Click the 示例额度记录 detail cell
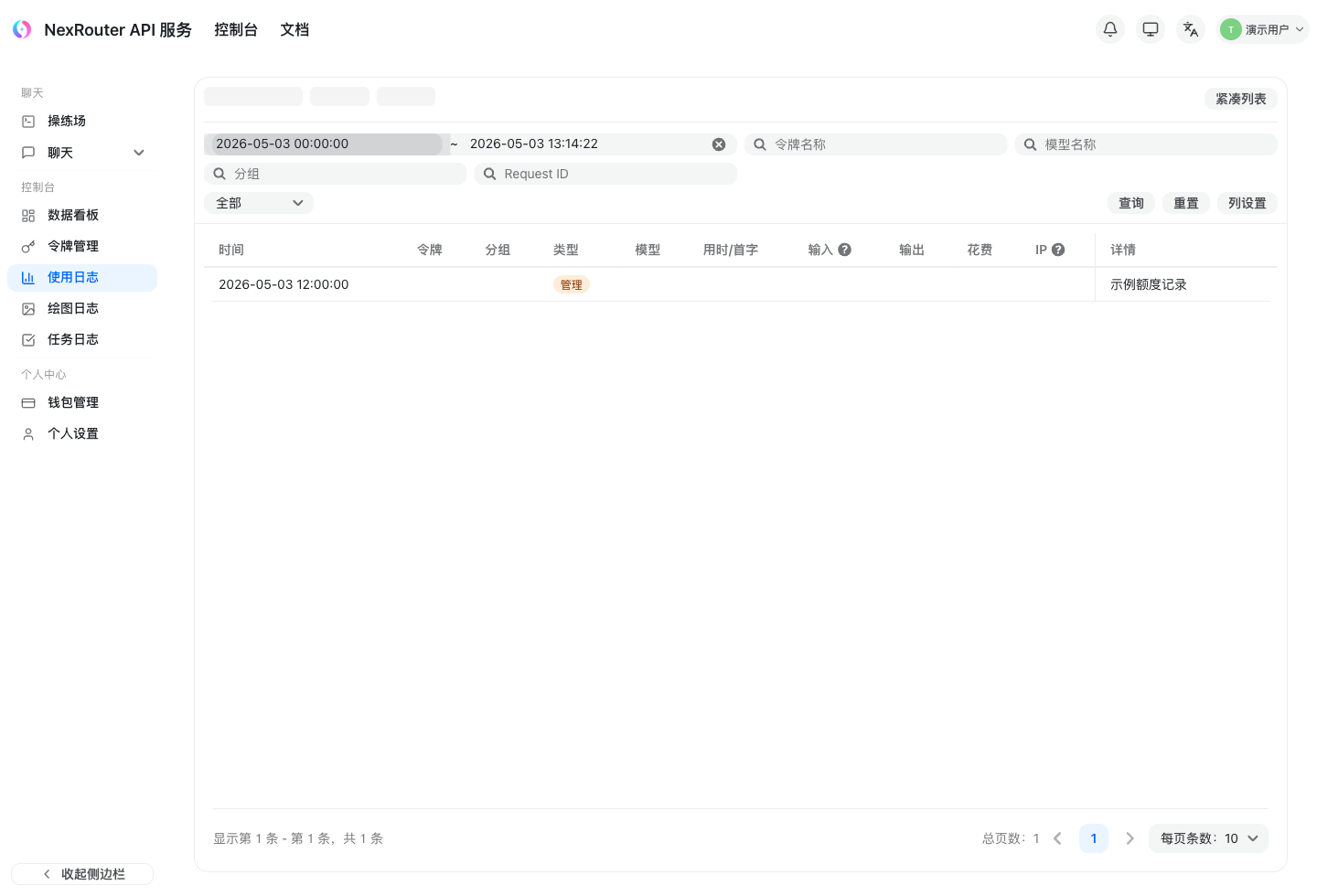1317x896 pixels. coord(1149,284)
